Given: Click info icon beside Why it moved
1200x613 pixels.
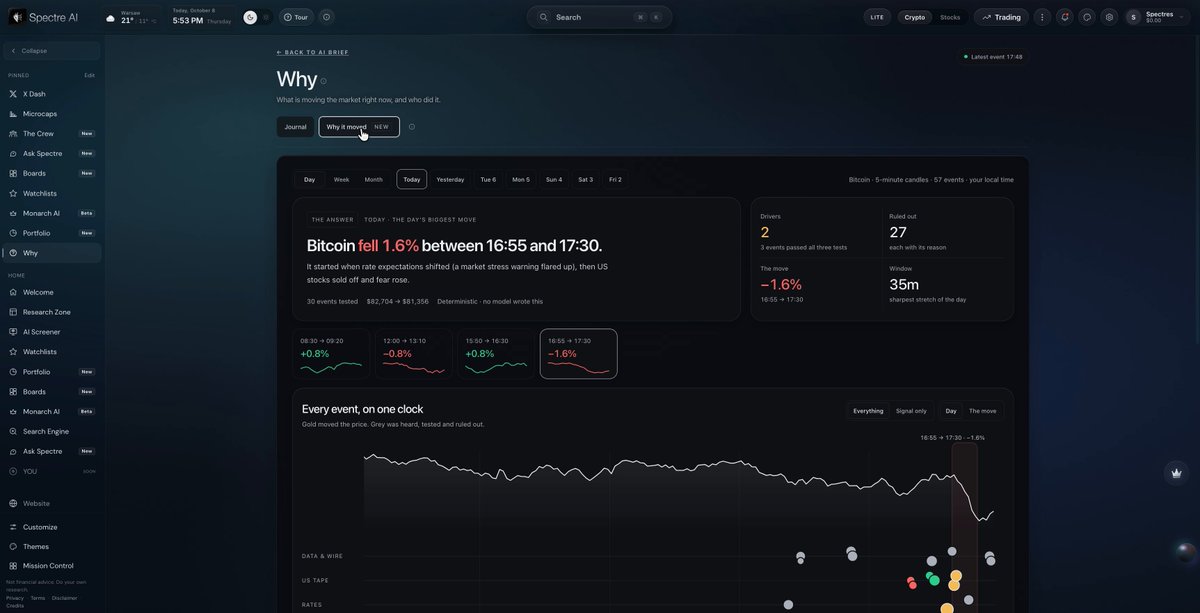Looking at the screenshot, I should (411, 127).
